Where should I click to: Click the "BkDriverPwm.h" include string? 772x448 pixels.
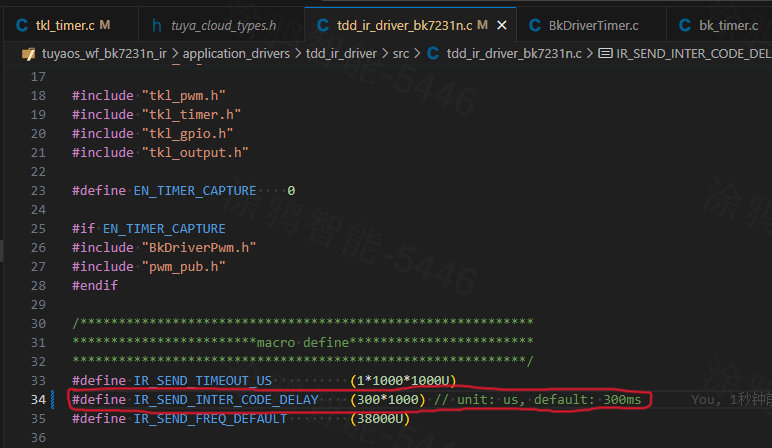tap(197, 248)
